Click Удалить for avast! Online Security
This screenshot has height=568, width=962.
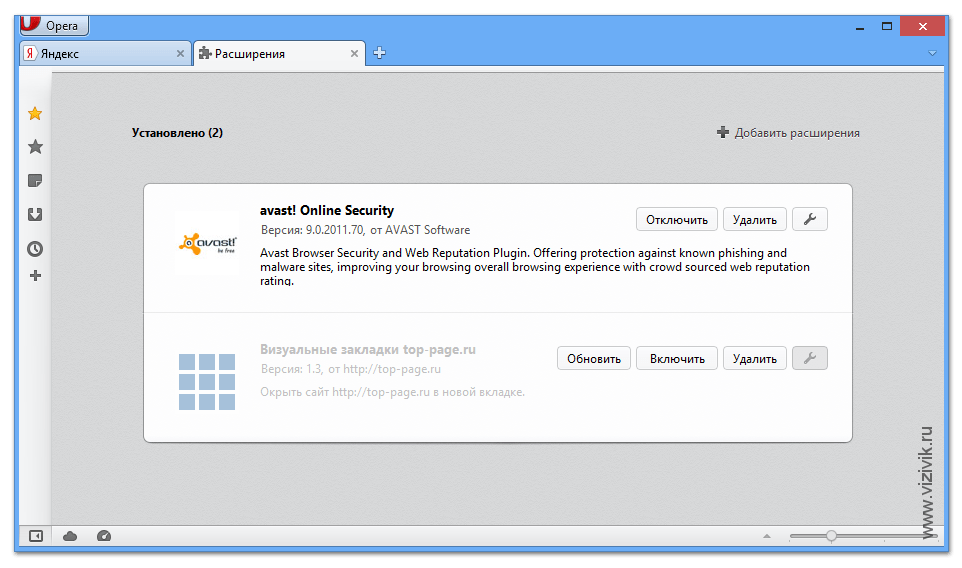pos(755,220)
